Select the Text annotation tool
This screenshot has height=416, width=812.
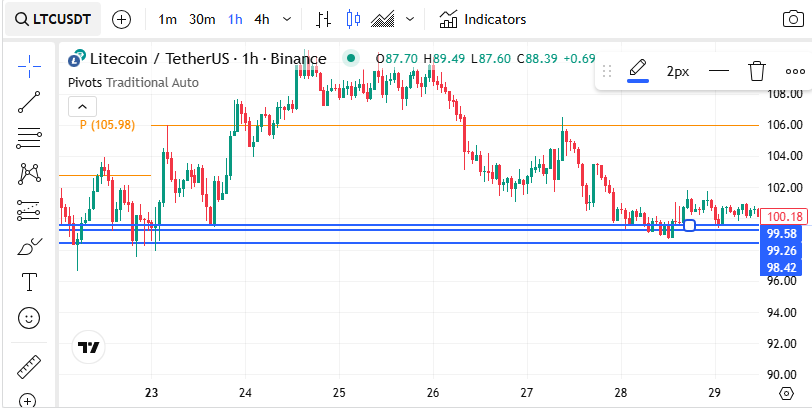30,282
